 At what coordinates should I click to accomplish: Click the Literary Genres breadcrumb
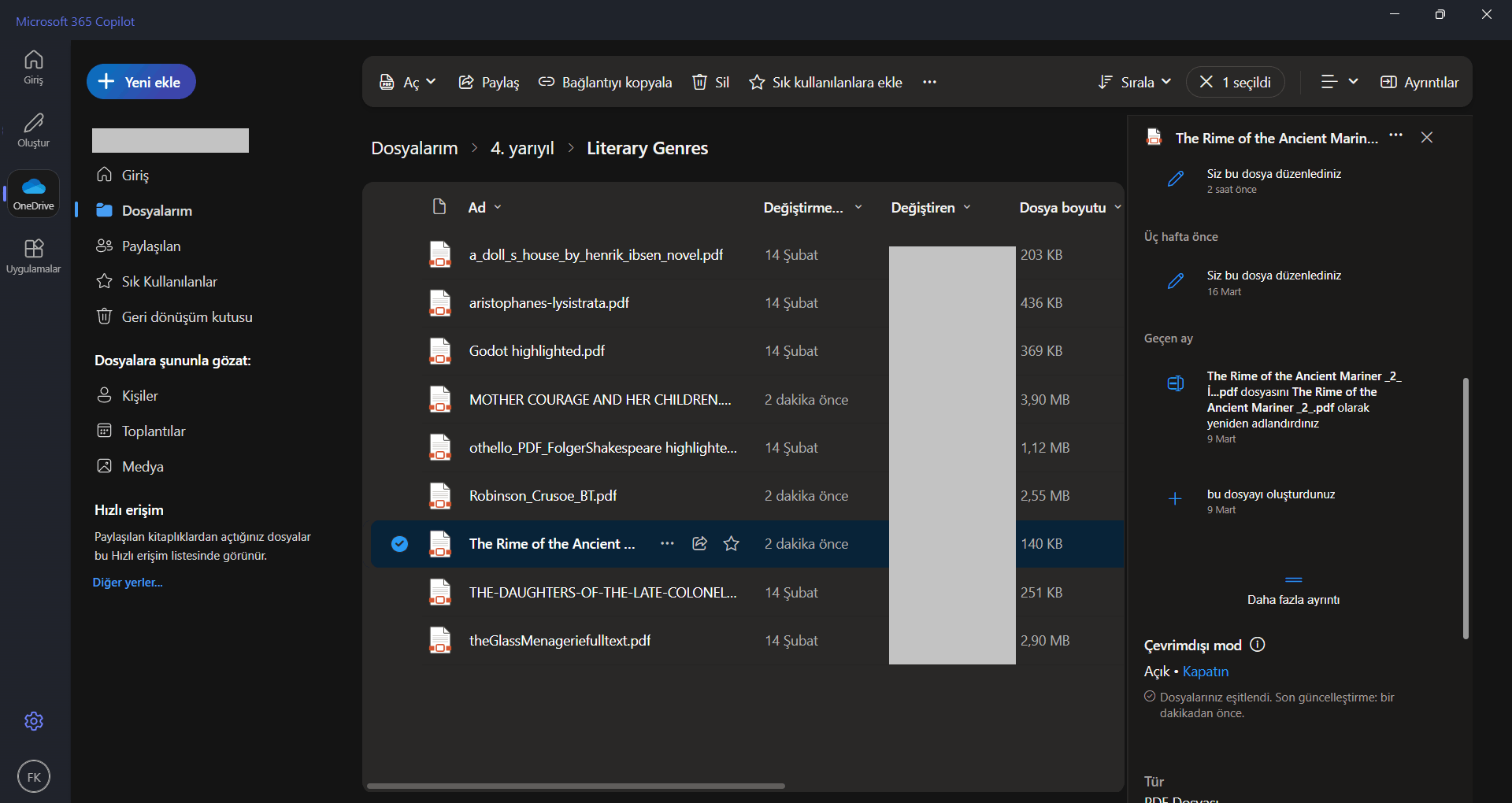pos(647,148)
